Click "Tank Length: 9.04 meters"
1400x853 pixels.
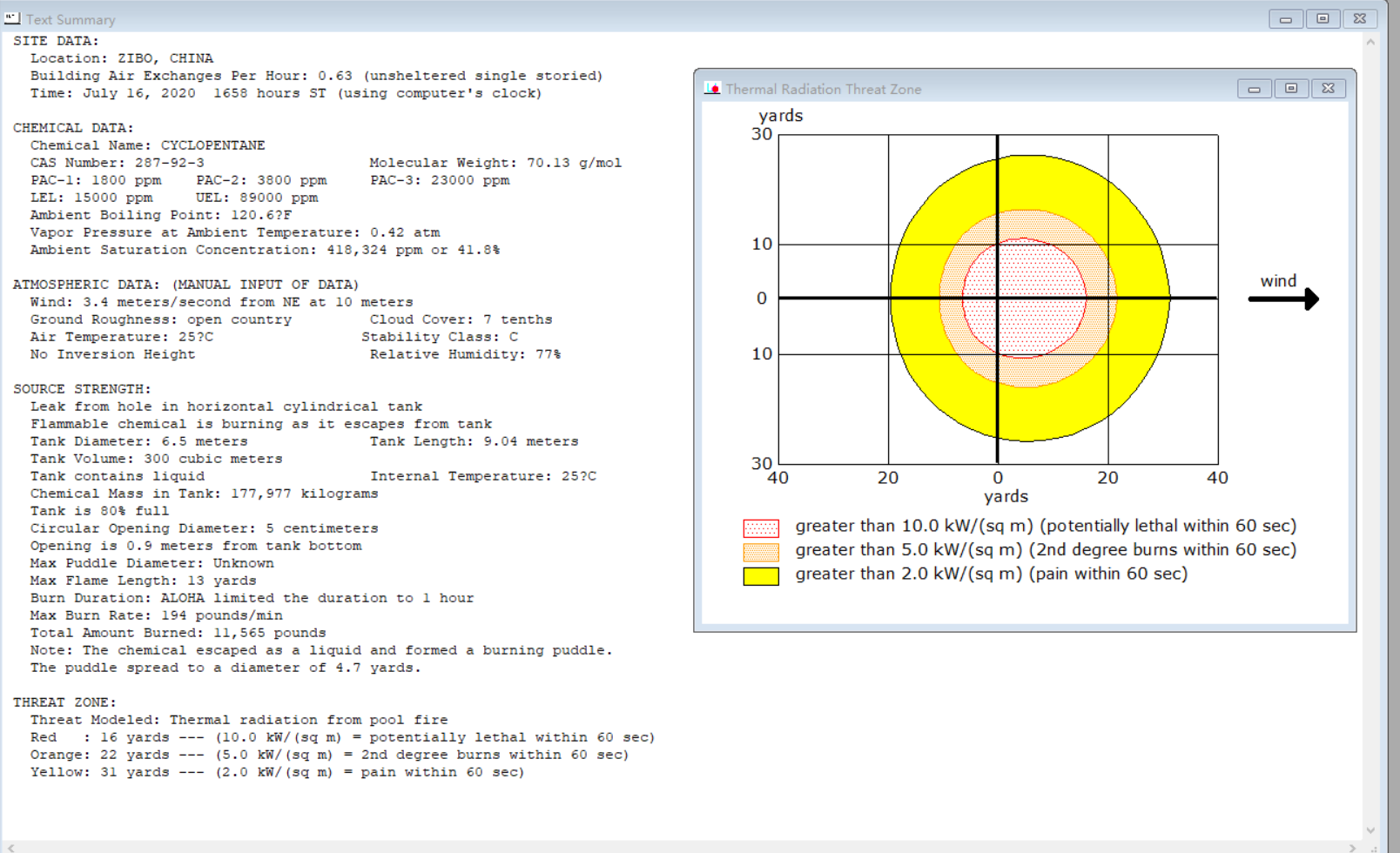[475, 441]
